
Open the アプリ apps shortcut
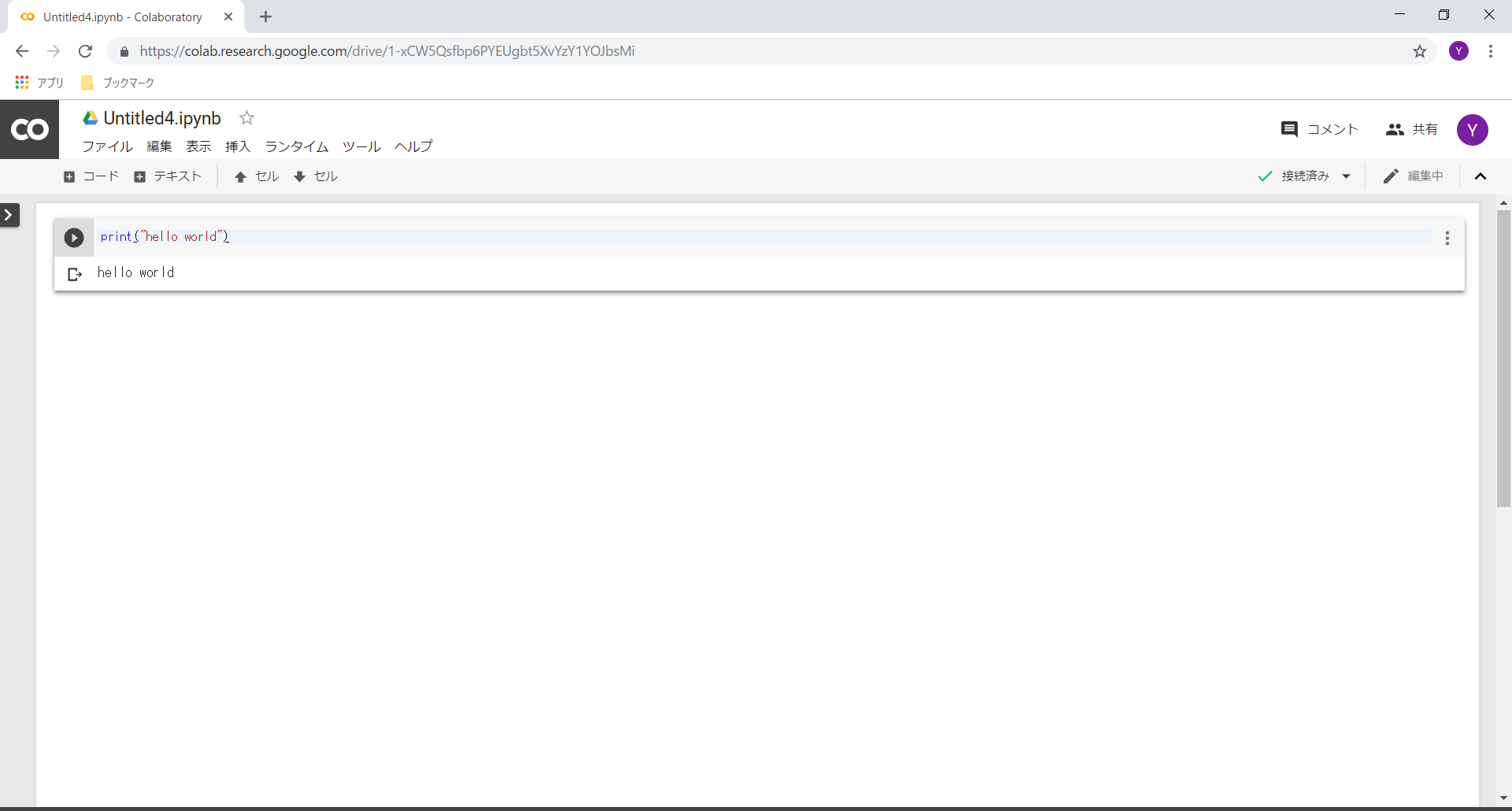point(39,83)
